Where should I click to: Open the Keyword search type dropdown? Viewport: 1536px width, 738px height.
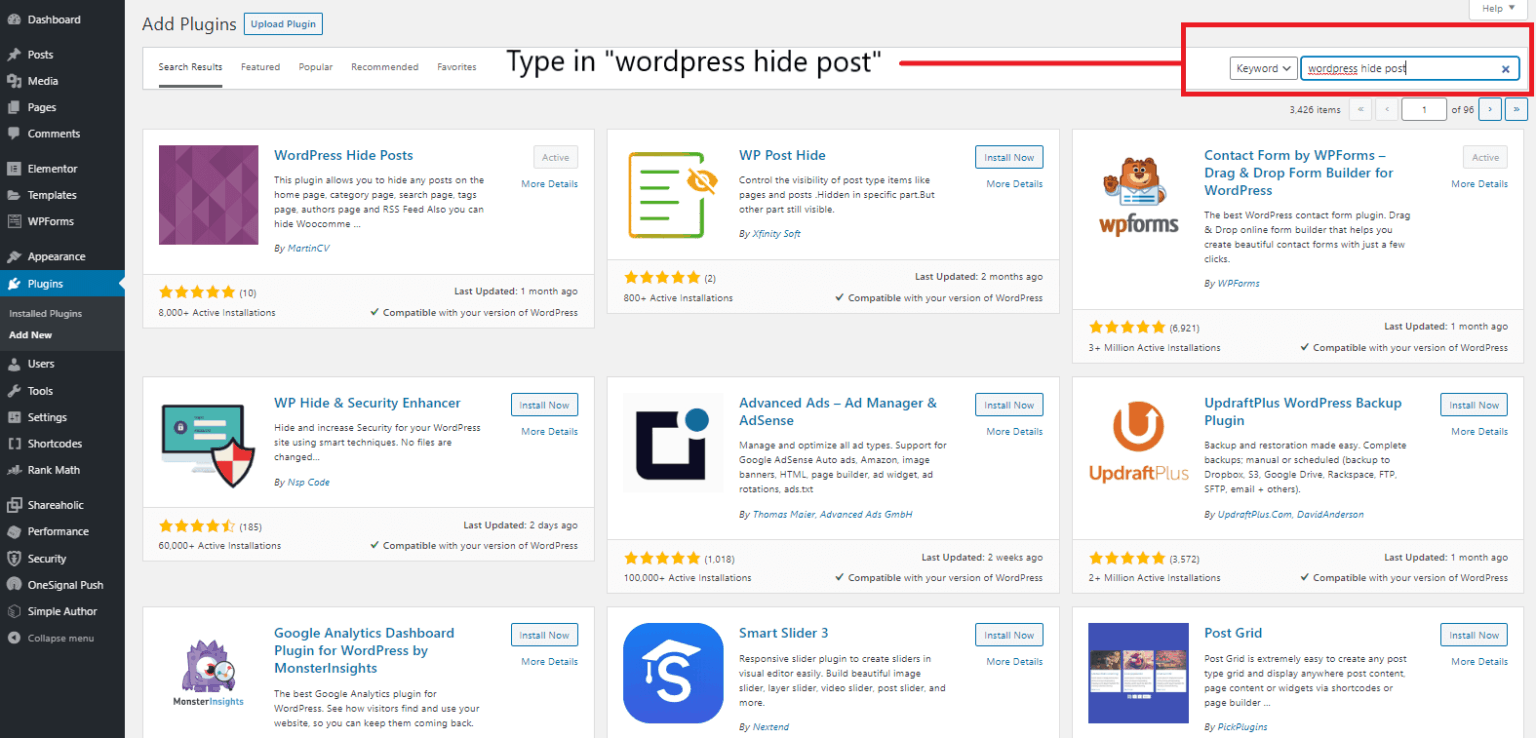(1263, 68)
